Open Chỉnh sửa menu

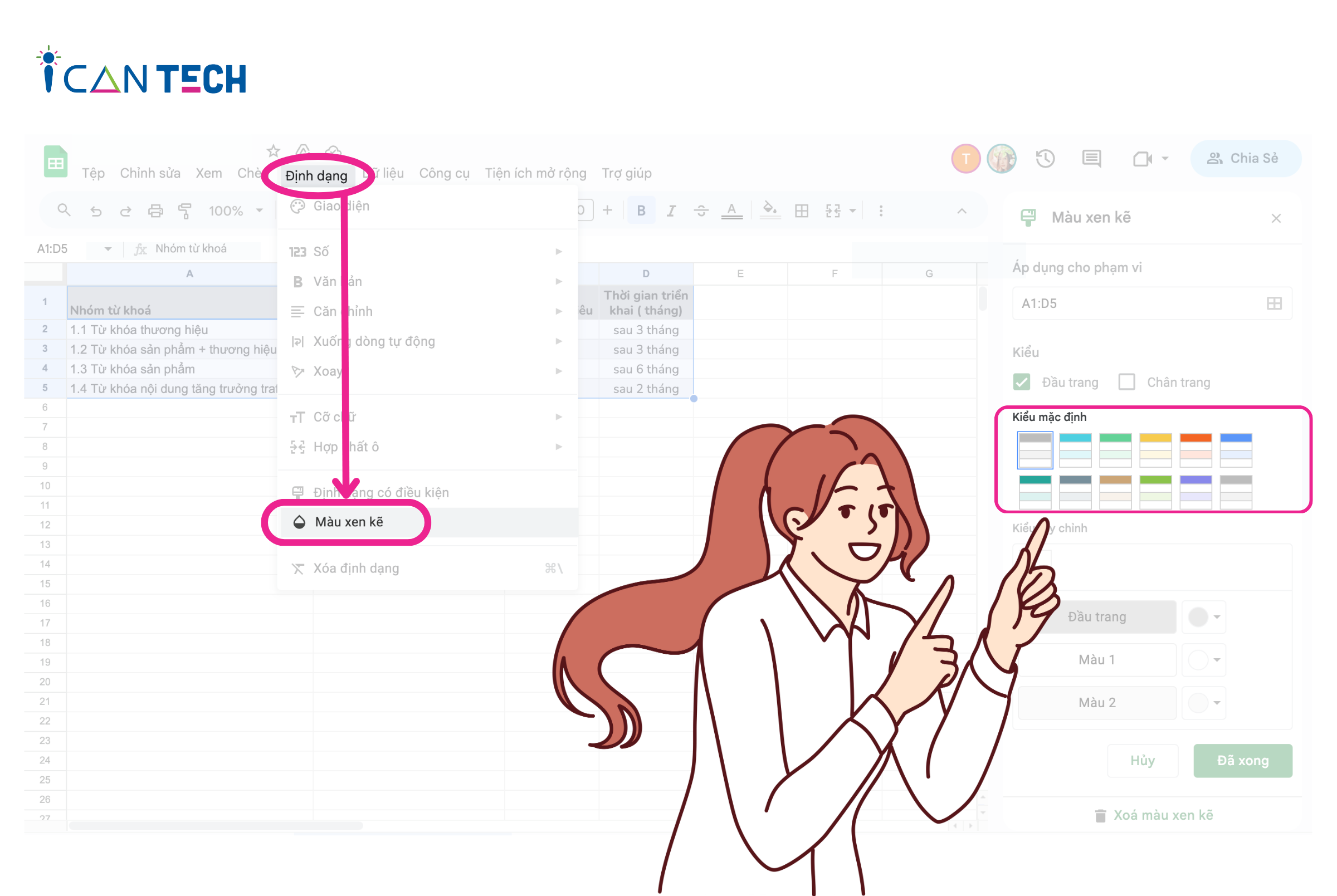tap(150, 173)
